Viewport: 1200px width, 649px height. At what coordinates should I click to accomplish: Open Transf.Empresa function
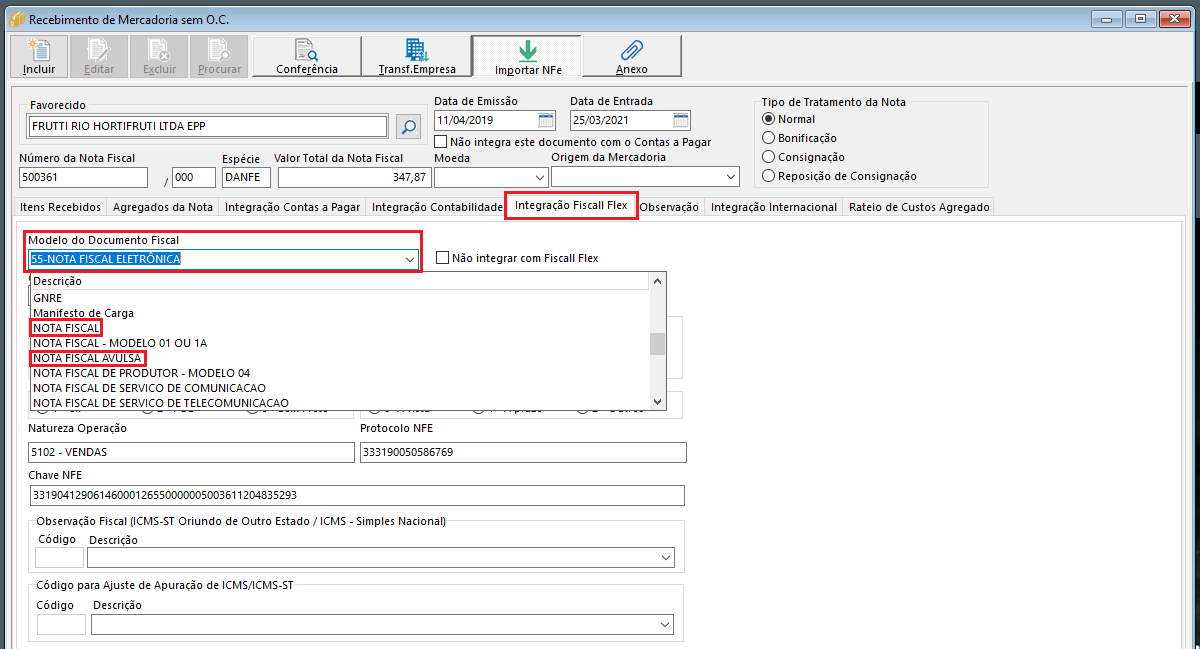coord(416,57)
